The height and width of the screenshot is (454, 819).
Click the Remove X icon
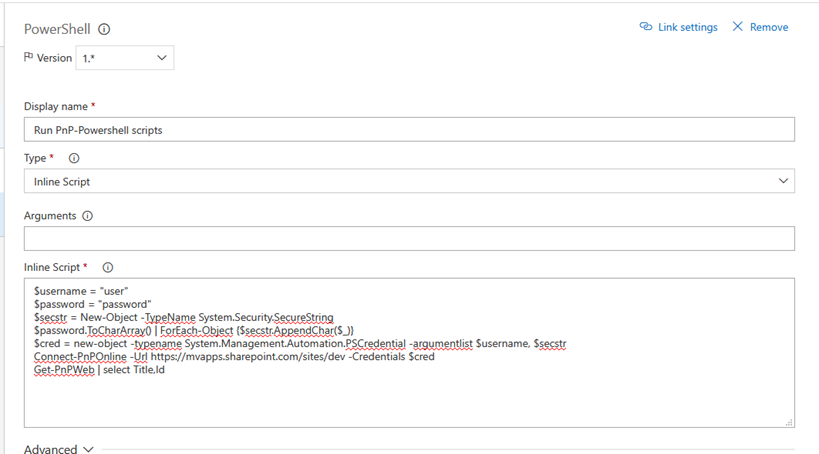(x=738, y=27)
